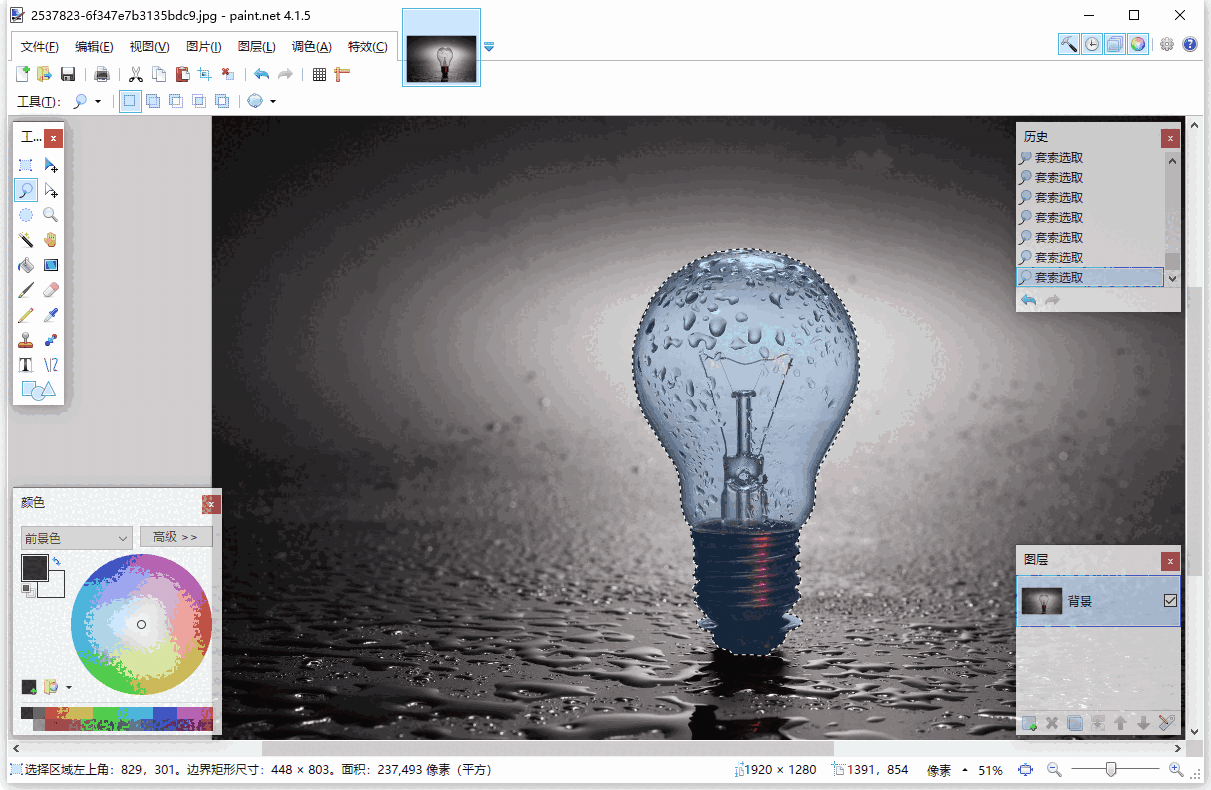This screenshot has height=790, width=1211.
Task: Select the Eraser tool
Action: tap(50, 289)
